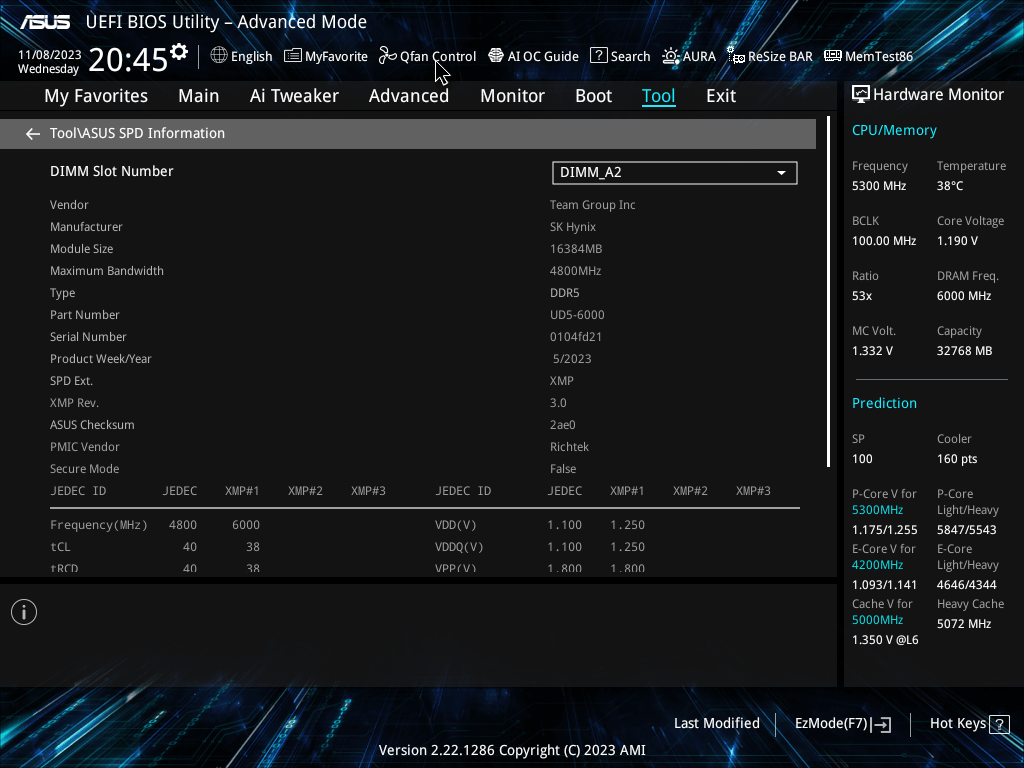
Task: Click the XMP#1 VDD(V) value 1.250
Action: click(x=628, y=525)
